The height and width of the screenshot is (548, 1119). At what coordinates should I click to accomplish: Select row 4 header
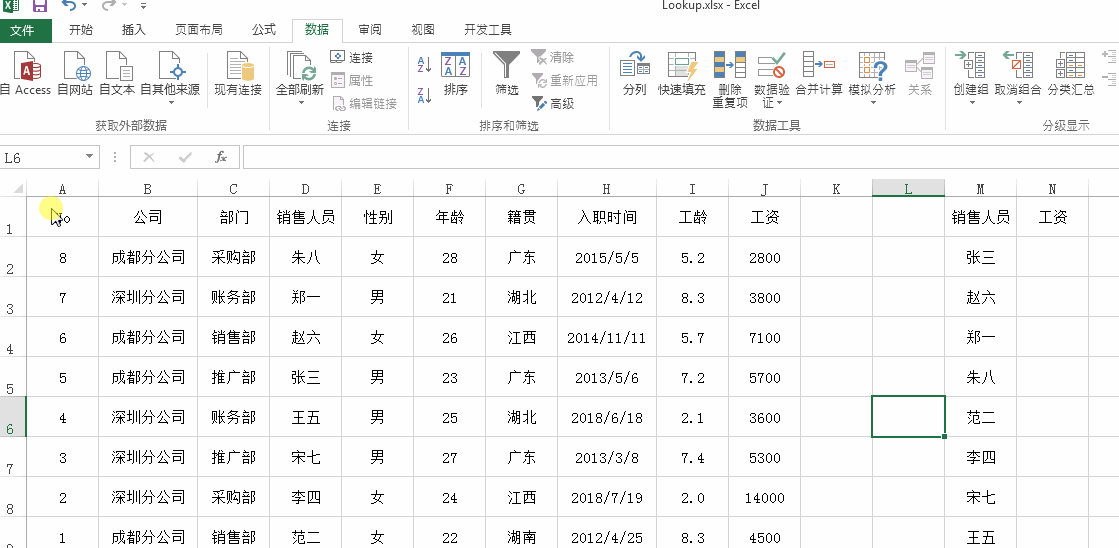coord(12,338)
